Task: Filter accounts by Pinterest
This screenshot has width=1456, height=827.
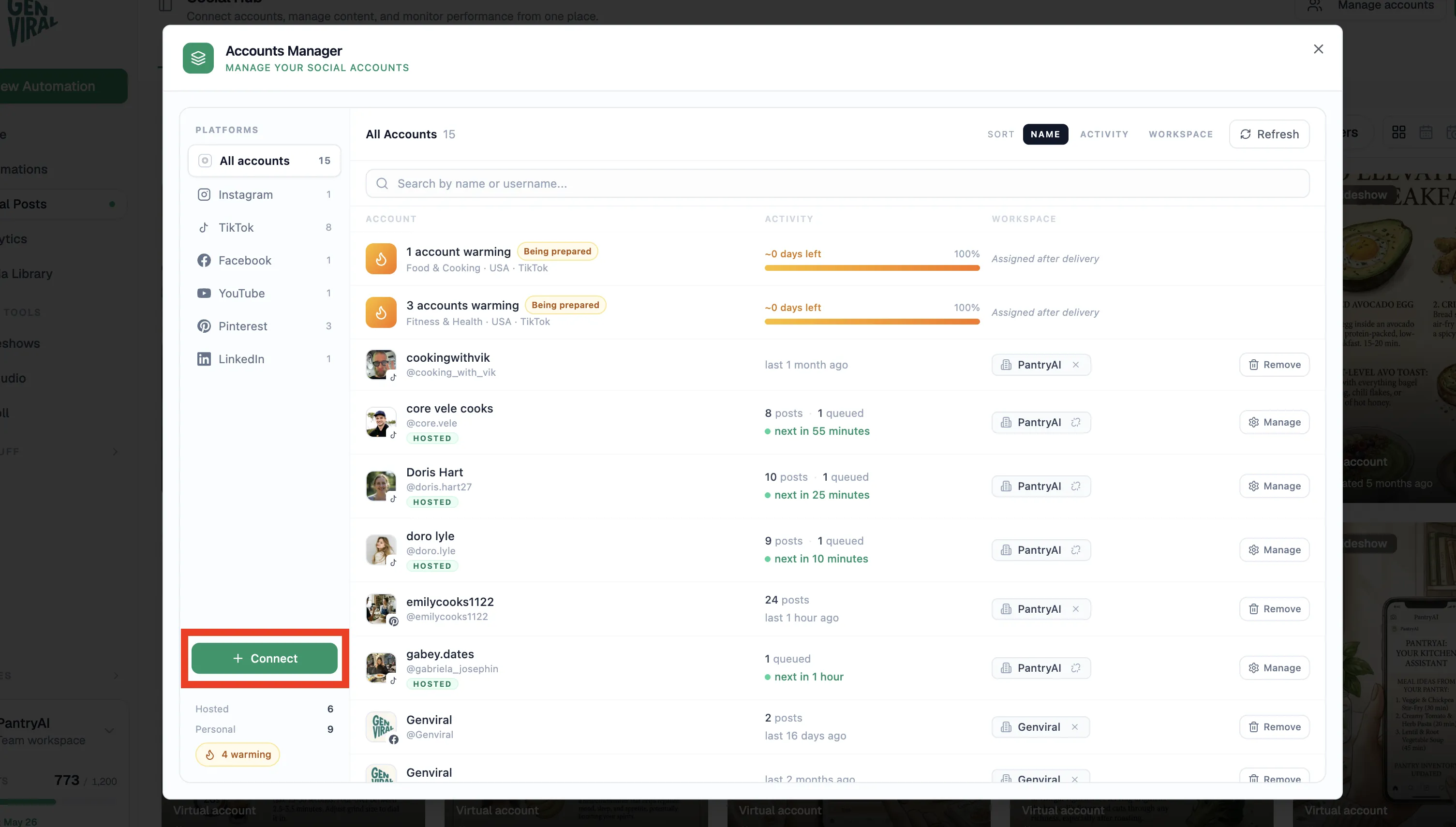Action: tap(264, 326)
